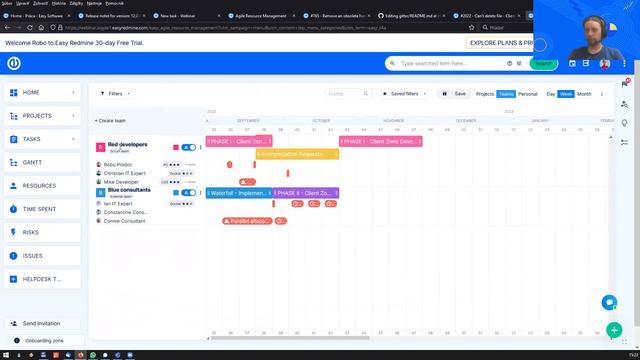Click the global search input field
This screenshot has width=640, height=360.
(x=451, y=63)
